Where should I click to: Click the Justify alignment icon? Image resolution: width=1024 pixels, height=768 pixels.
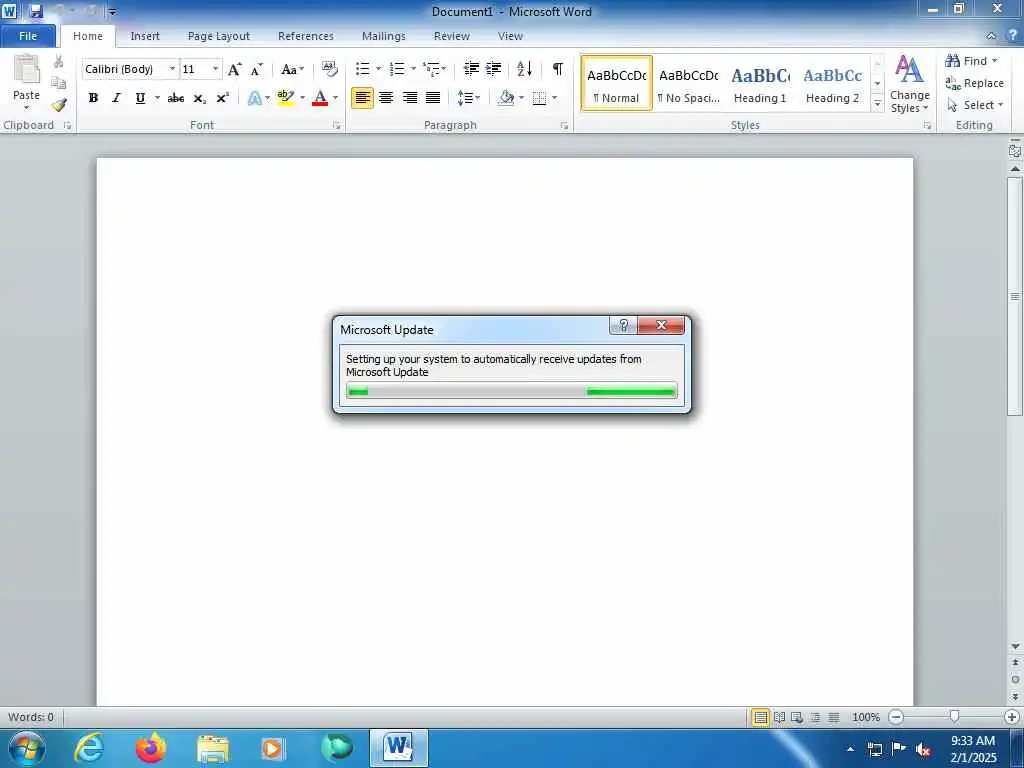(433, 98)
